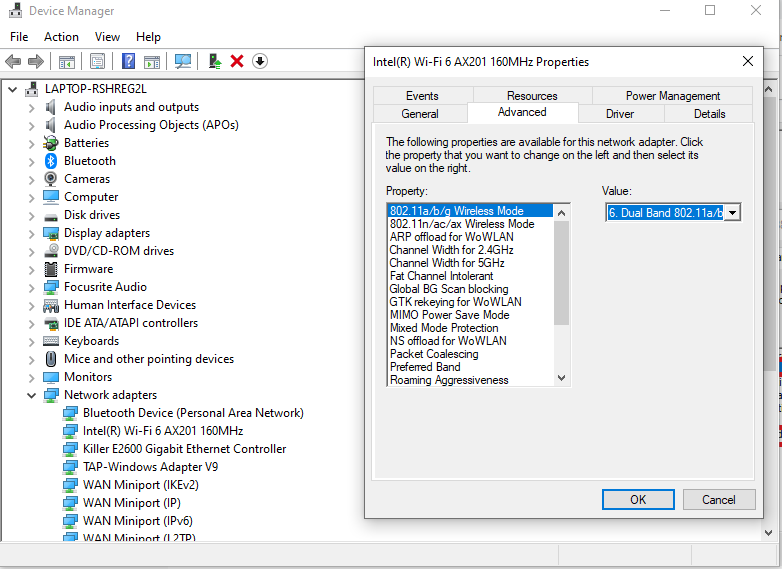Click the red X Uninstall device icon

click(237, 61)
